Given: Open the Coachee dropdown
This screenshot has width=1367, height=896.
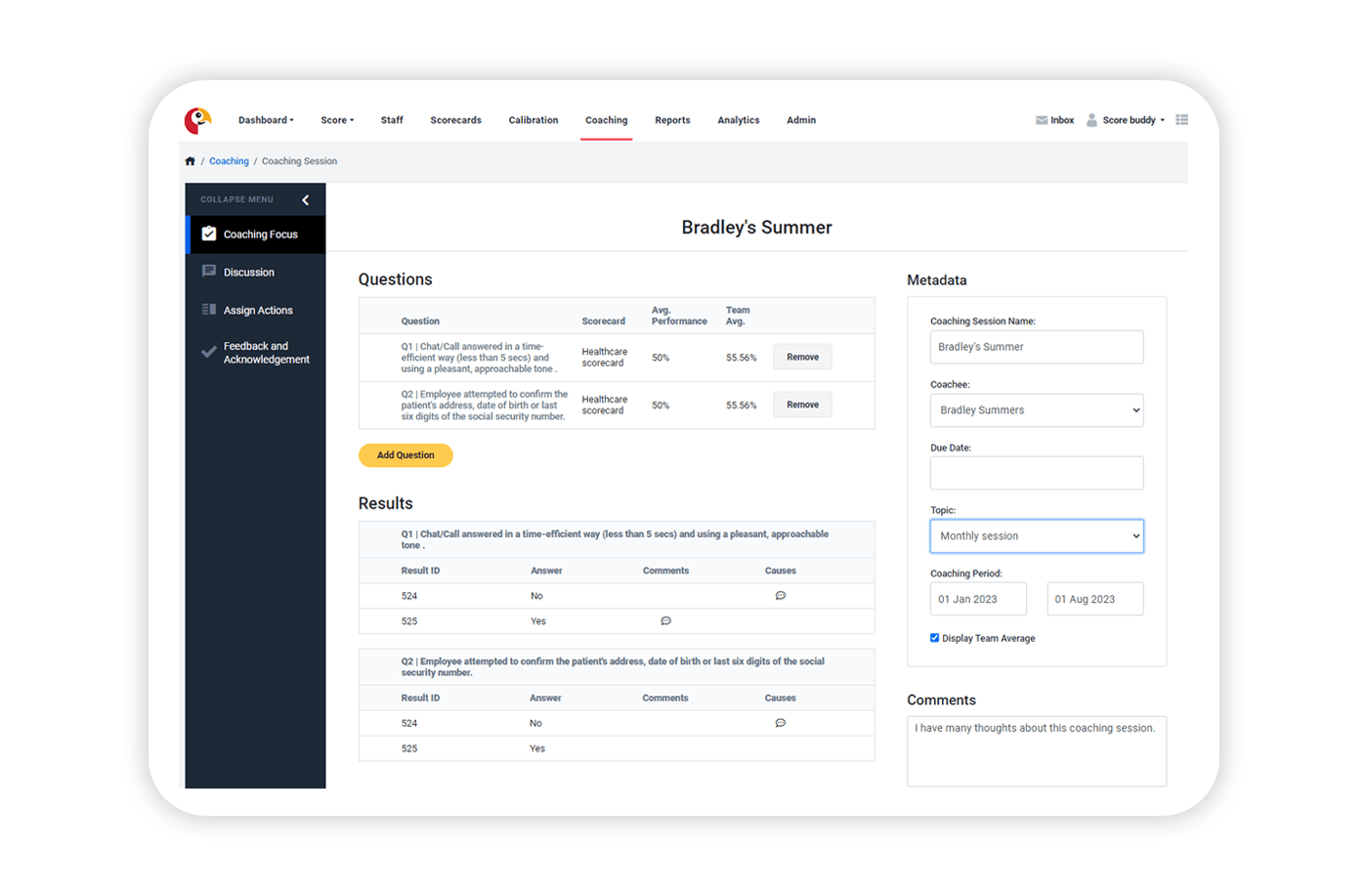Looking at the screenshot, I should 1036,409.
